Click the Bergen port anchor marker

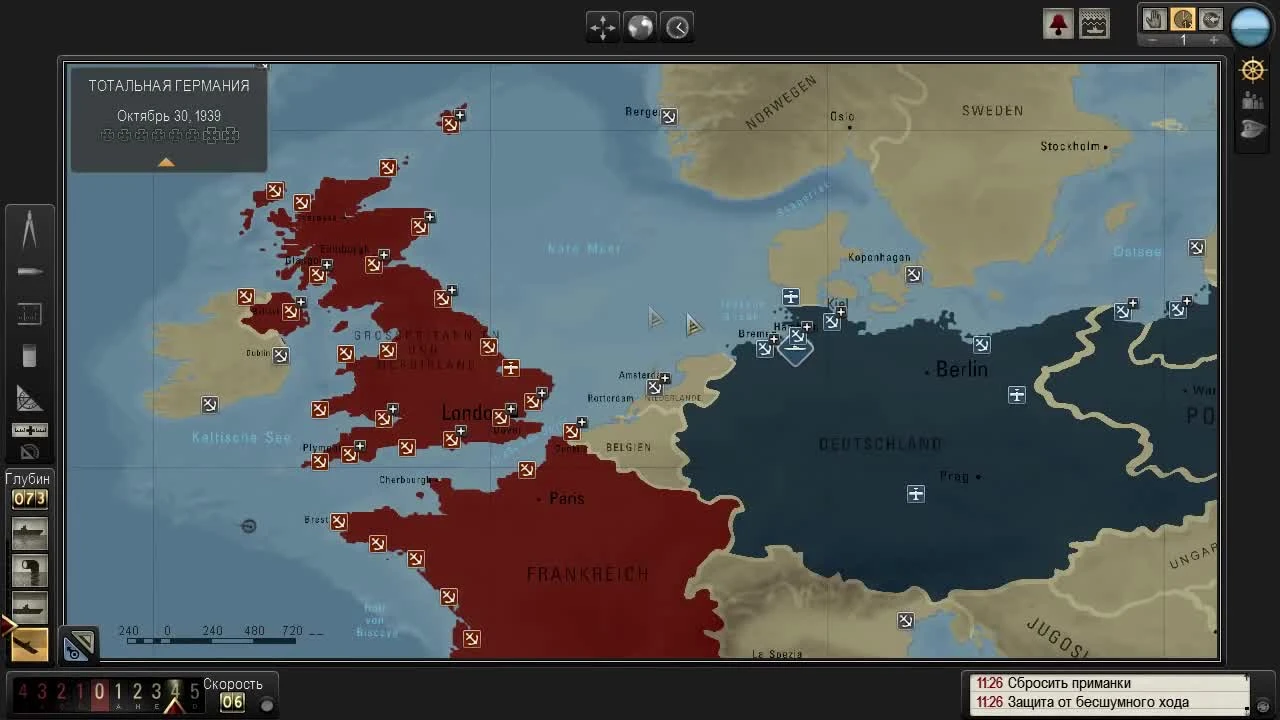668,117
